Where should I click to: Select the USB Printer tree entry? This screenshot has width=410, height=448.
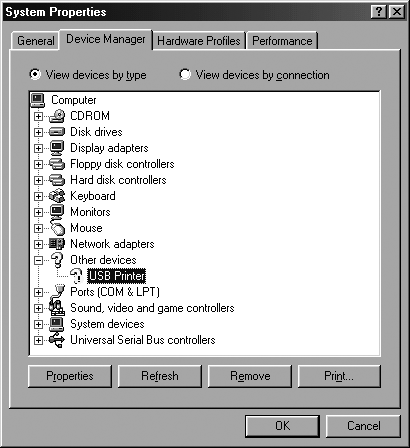click(116, 276)
